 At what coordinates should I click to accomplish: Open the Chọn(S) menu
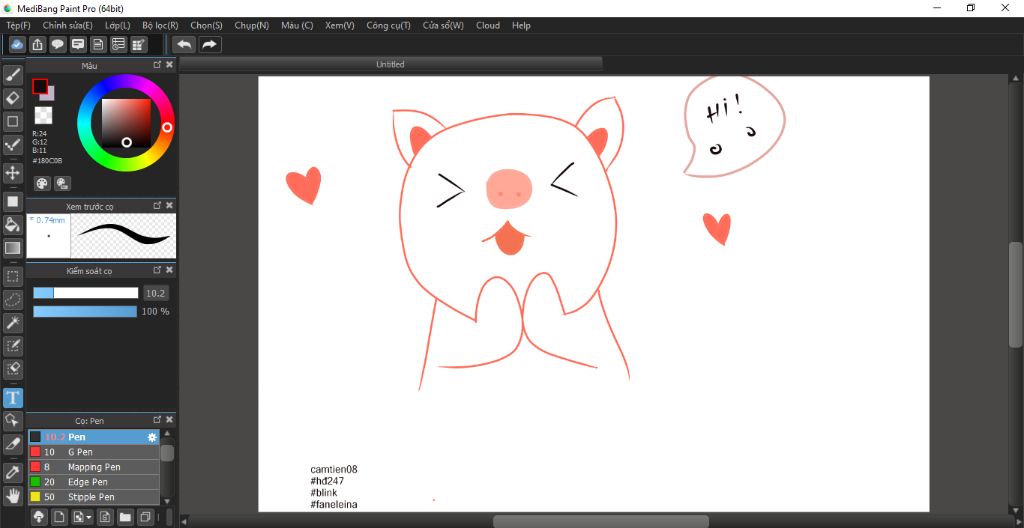pos(206,25)
